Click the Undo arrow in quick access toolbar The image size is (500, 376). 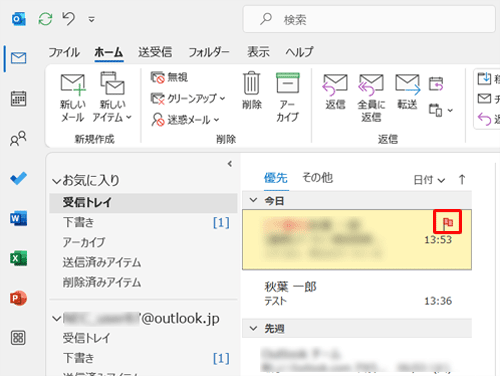pyautogui.click(x=69, y=19)
